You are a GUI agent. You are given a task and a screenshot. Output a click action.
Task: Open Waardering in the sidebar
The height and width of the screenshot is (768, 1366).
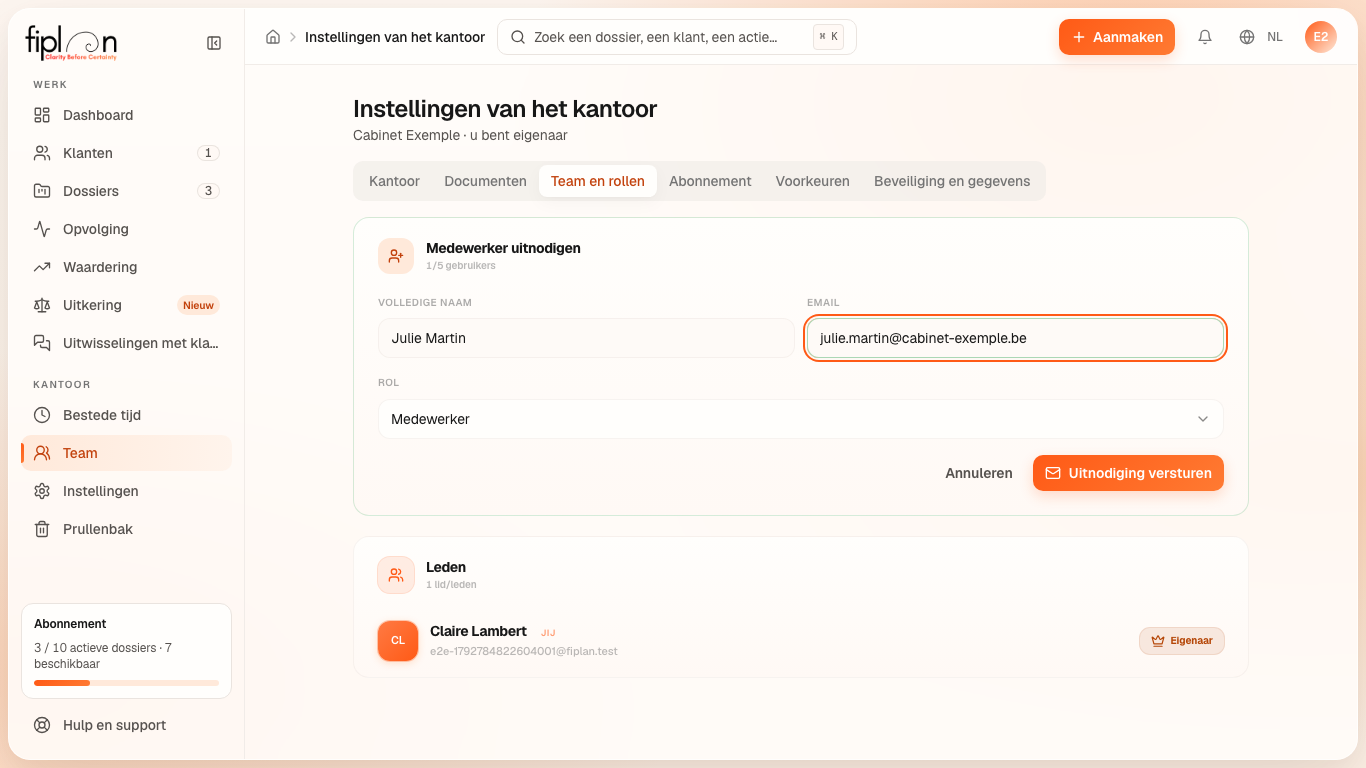click(x=126, y=267)
